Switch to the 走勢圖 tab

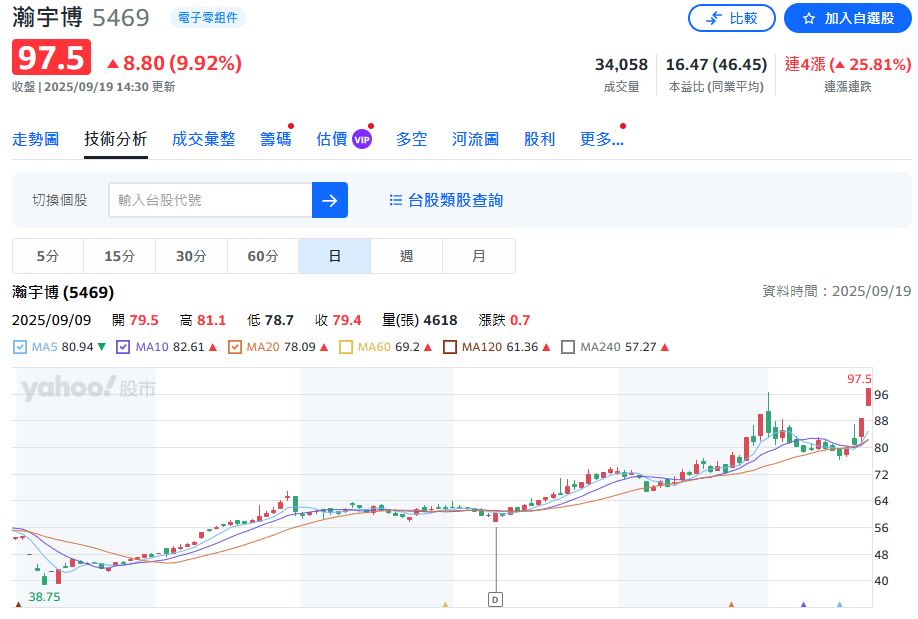[x=35, y=139]
